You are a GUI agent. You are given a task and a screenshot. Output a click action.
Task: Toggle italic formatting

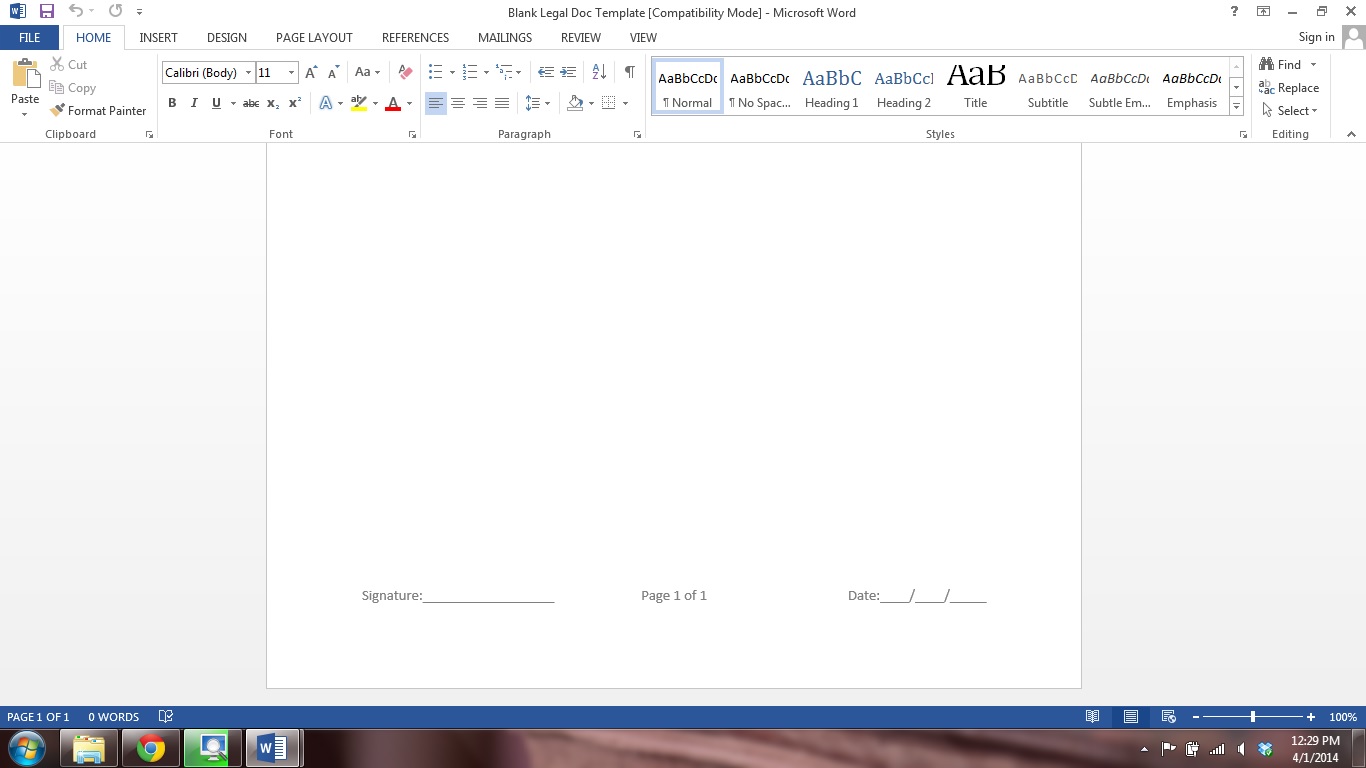click(x=194, y=103)
